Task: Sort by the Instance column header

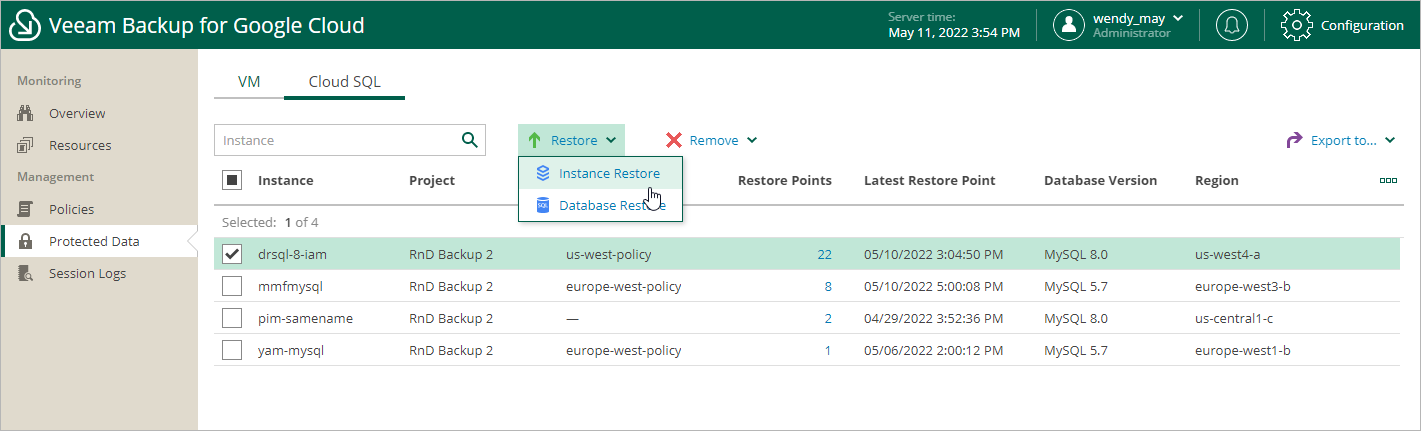Action: coord(285,181)
